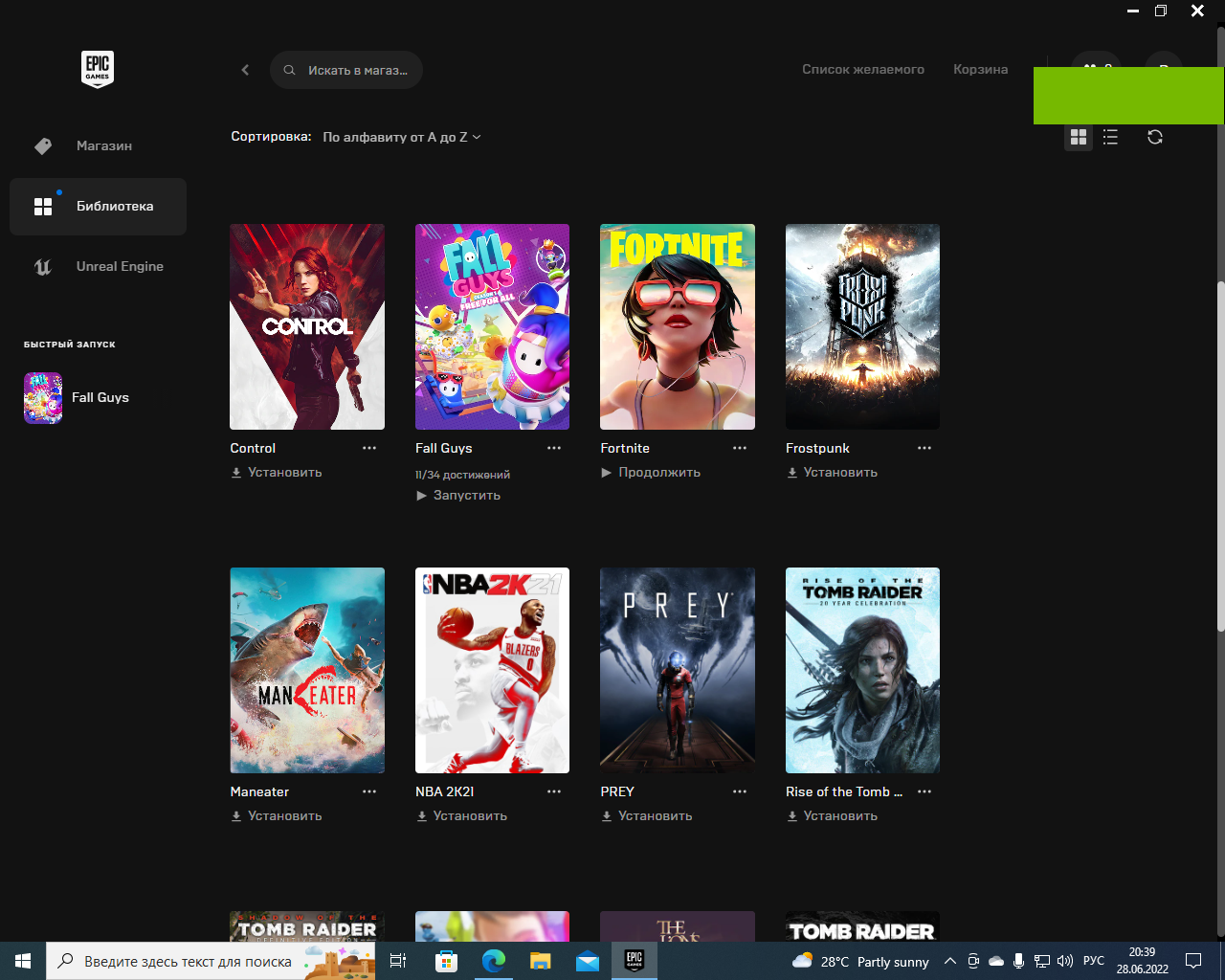Open Rise of the Tomb Raider options dots
Screen dimensions: 1225x980
[924, 791]
